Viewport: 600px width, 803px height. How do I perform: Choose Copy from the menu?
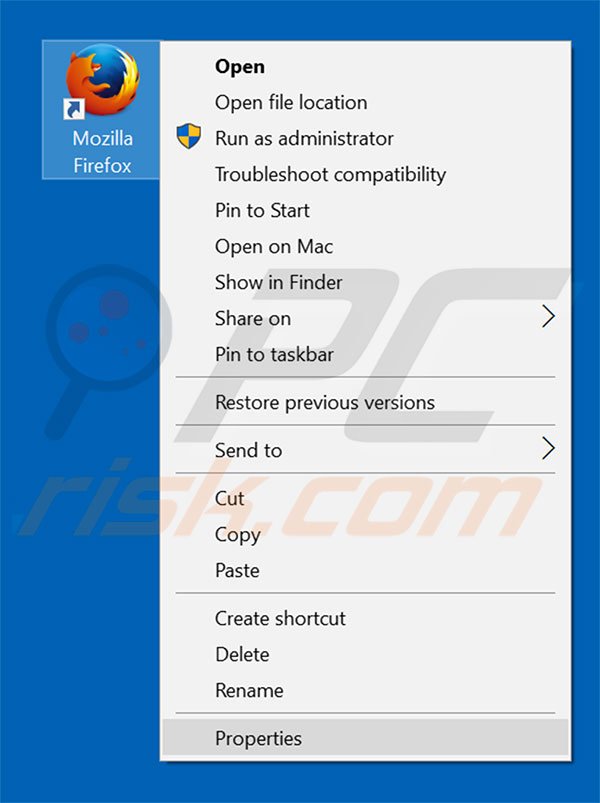click(366, 535)
